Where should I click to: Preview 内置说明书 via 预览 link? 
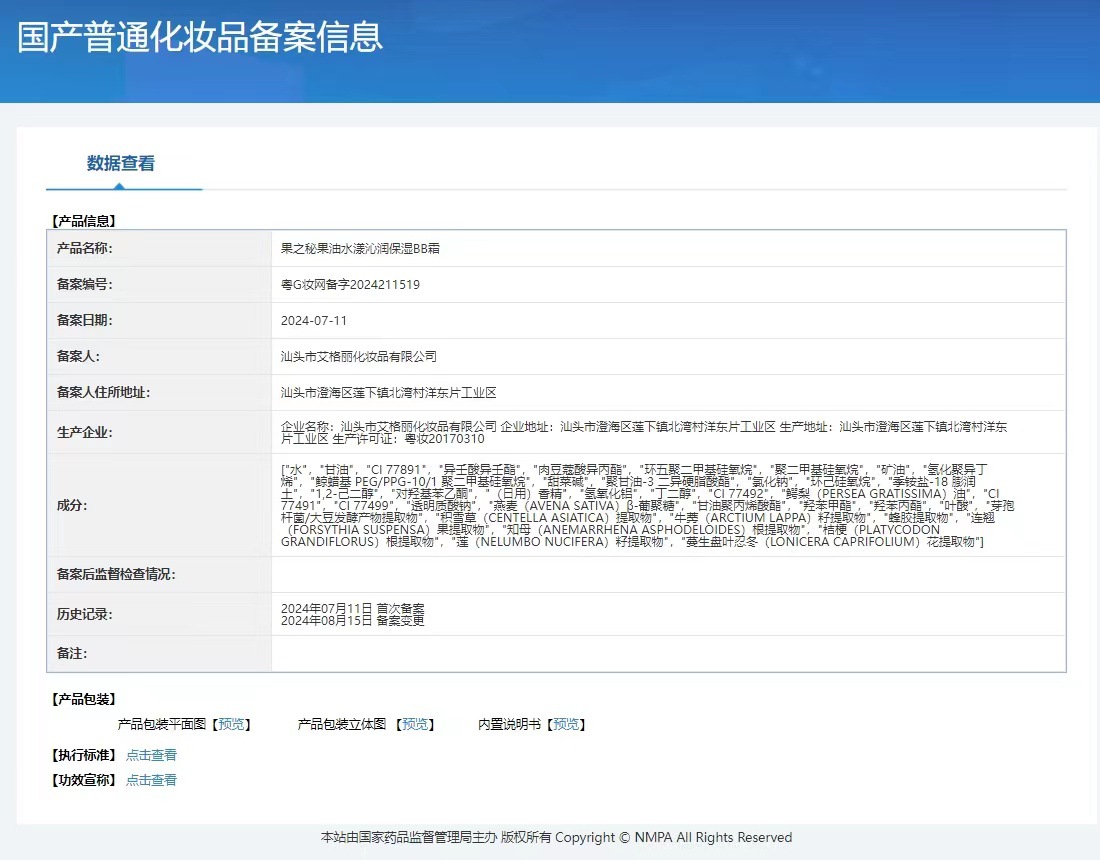click(566, 724)
